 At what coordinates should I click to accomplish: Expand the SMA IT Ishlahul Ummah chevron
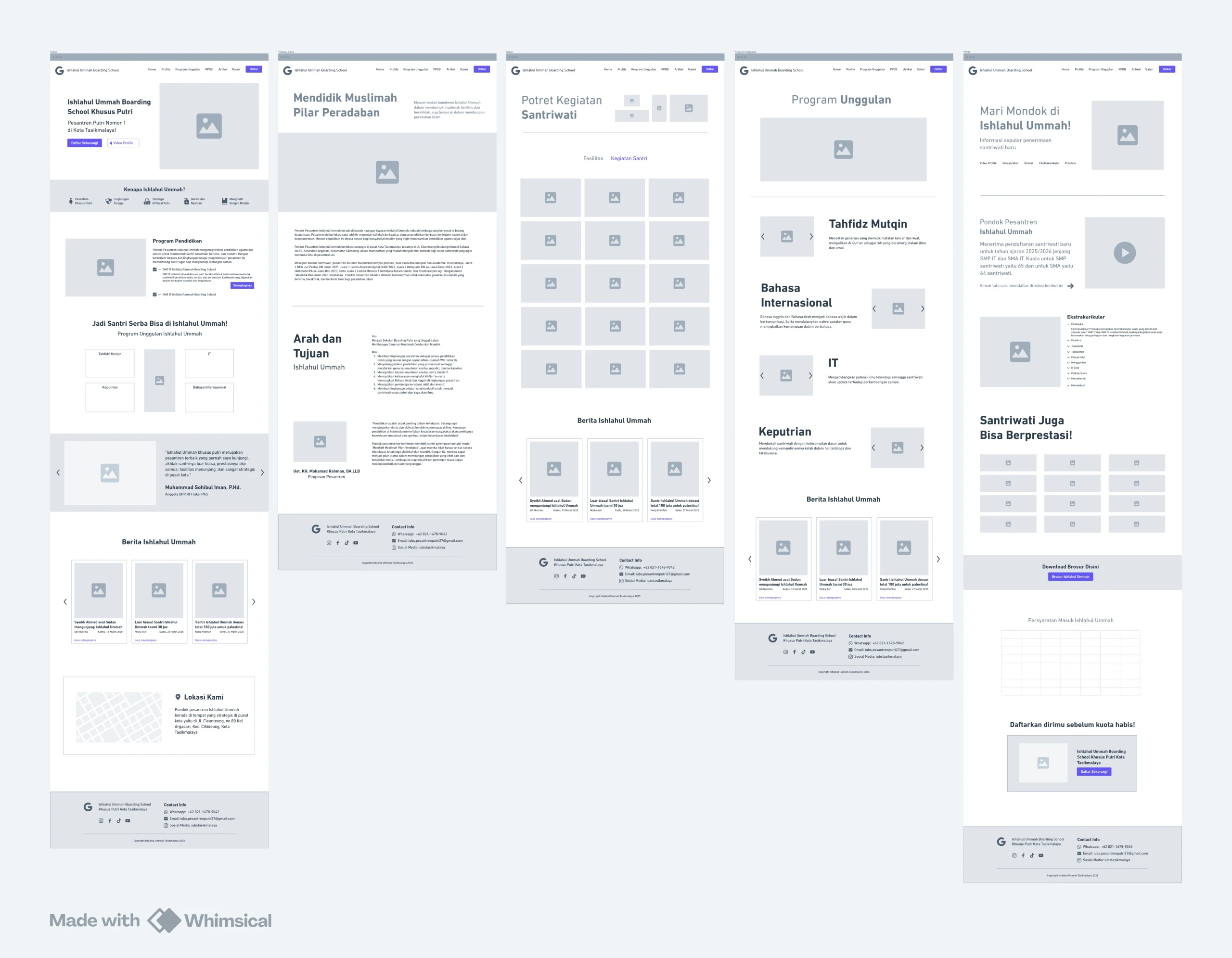(160, 294)
